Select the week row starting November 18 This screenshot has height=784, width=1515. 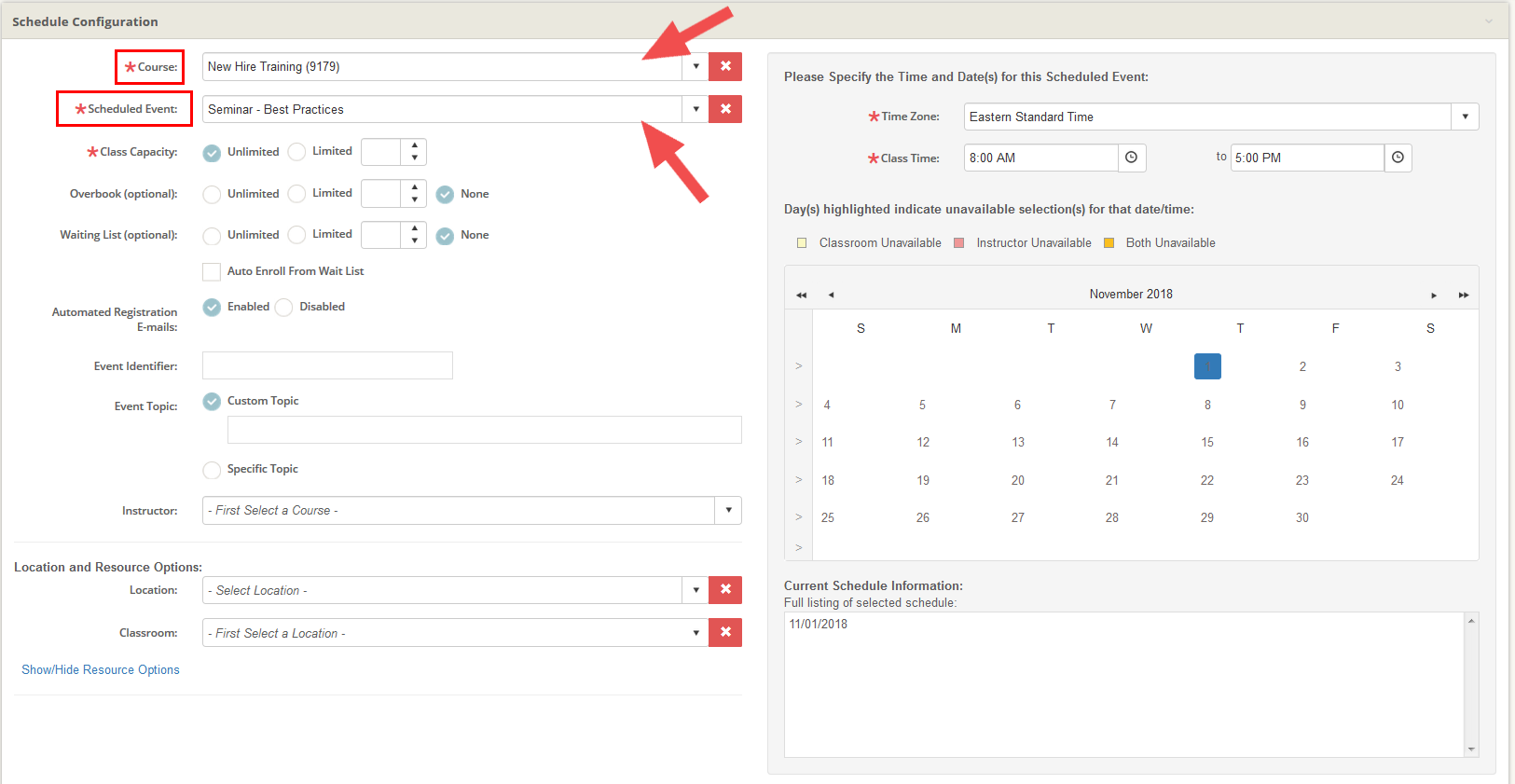[799, 480]
